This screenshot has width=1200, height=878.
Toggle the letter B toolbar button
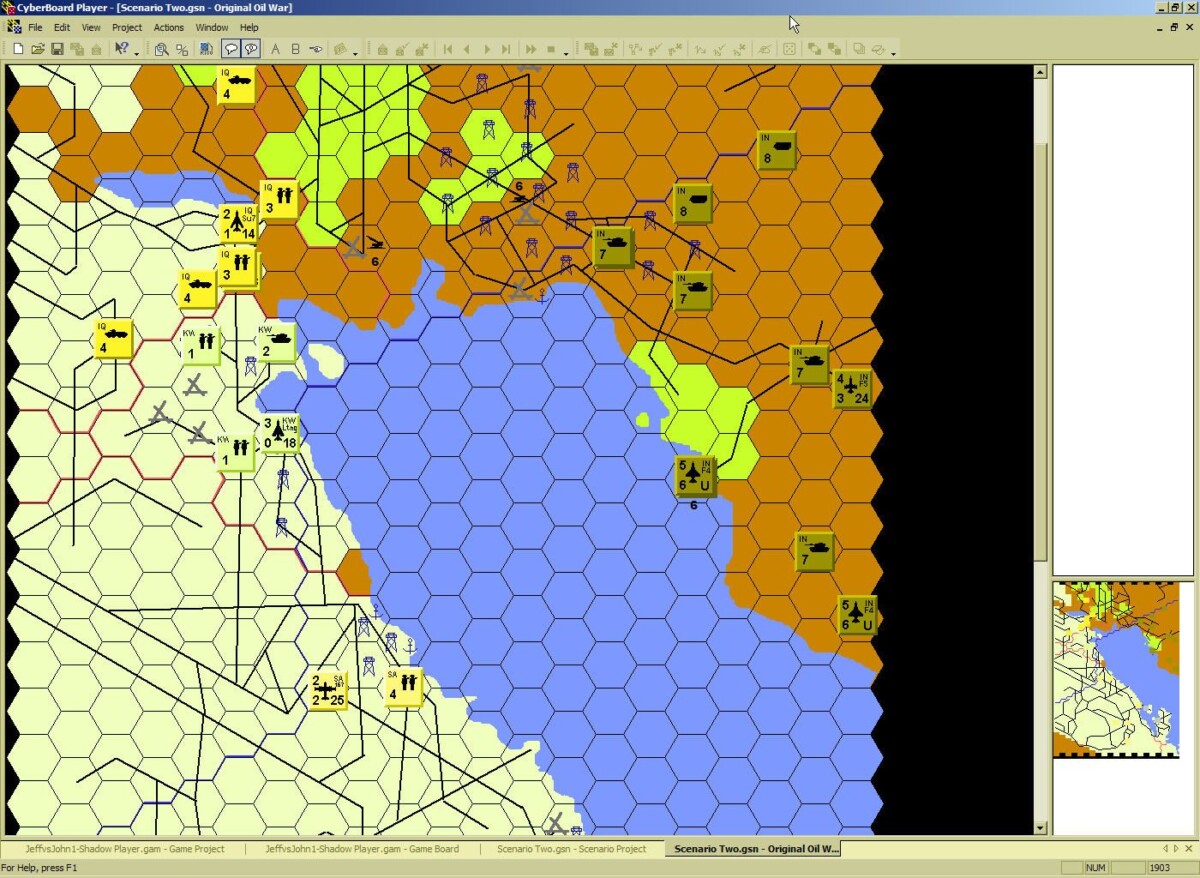pyautogui.click(x=295, y=49)
